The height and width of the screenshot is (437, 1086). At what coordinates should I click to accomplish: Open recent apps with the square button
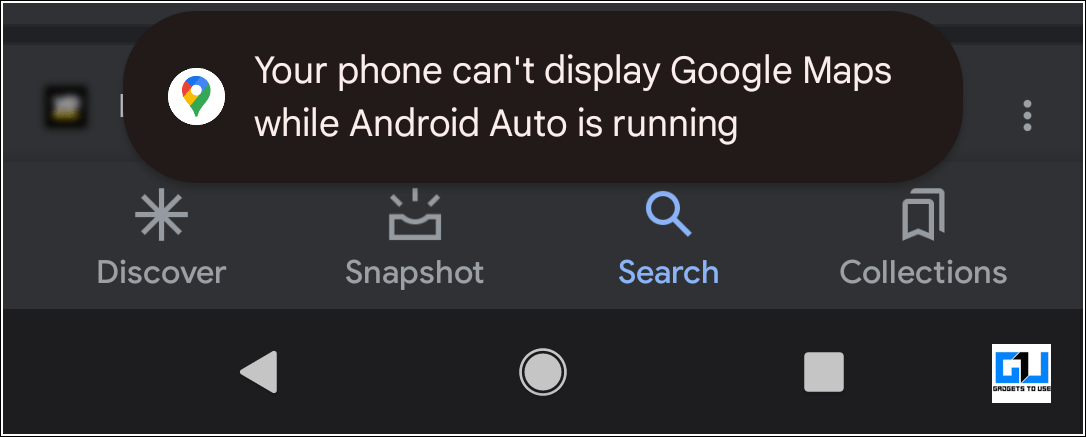tap(824, 372)
